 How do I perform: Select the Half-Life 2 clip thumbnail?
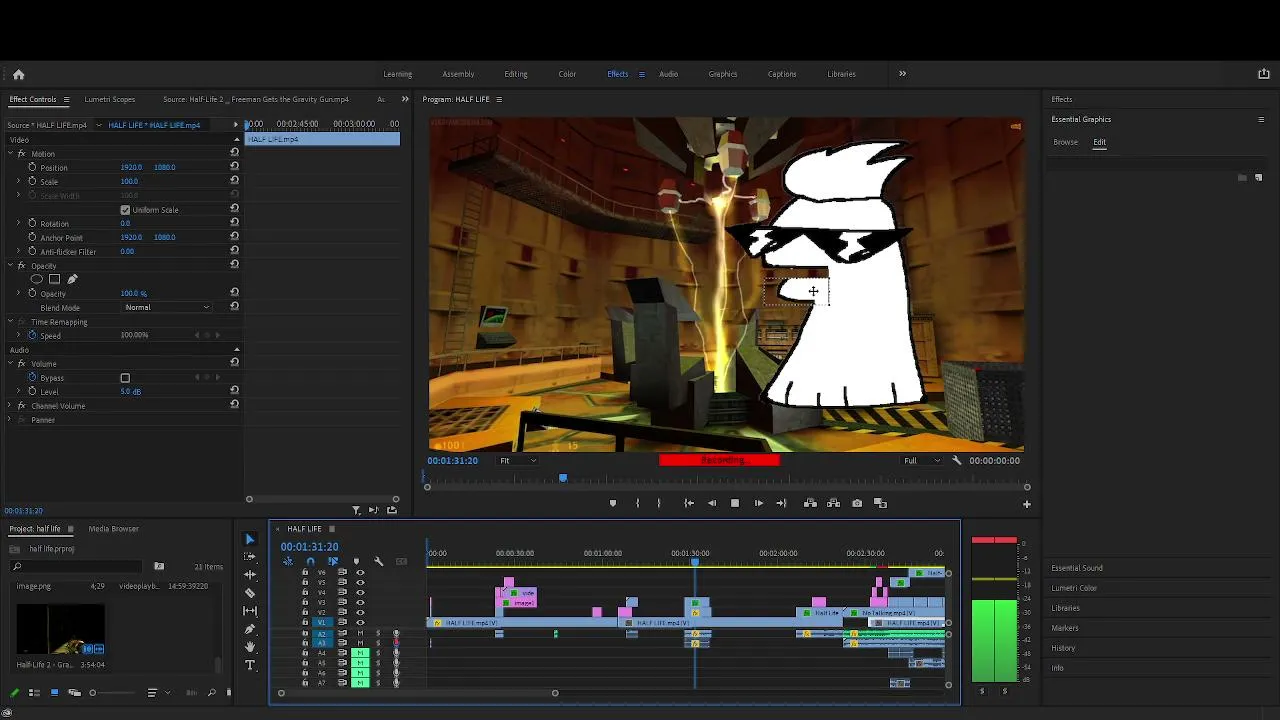[x=61, y=630]
